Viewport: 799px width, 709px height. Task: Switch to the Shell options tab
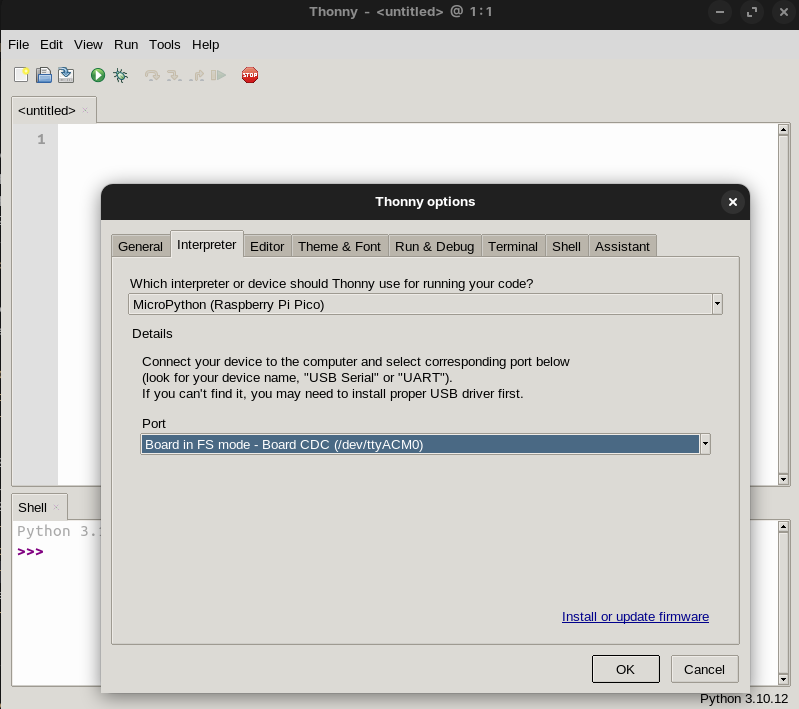(566, 246)
